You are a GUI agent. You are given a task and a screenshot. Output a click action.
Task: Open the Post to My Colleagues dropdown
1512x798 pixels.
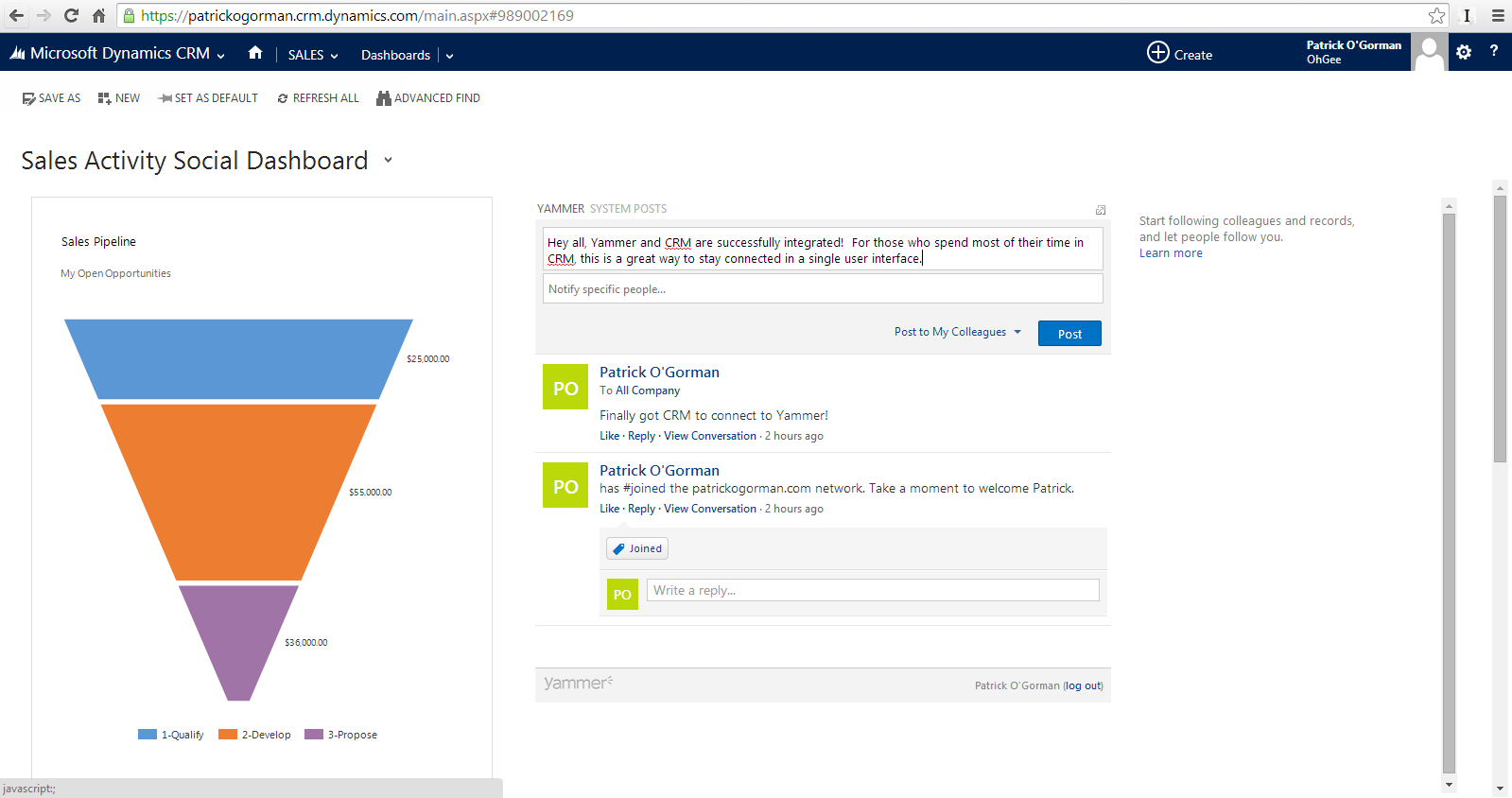pyautogui.click(x=958, y=332)
